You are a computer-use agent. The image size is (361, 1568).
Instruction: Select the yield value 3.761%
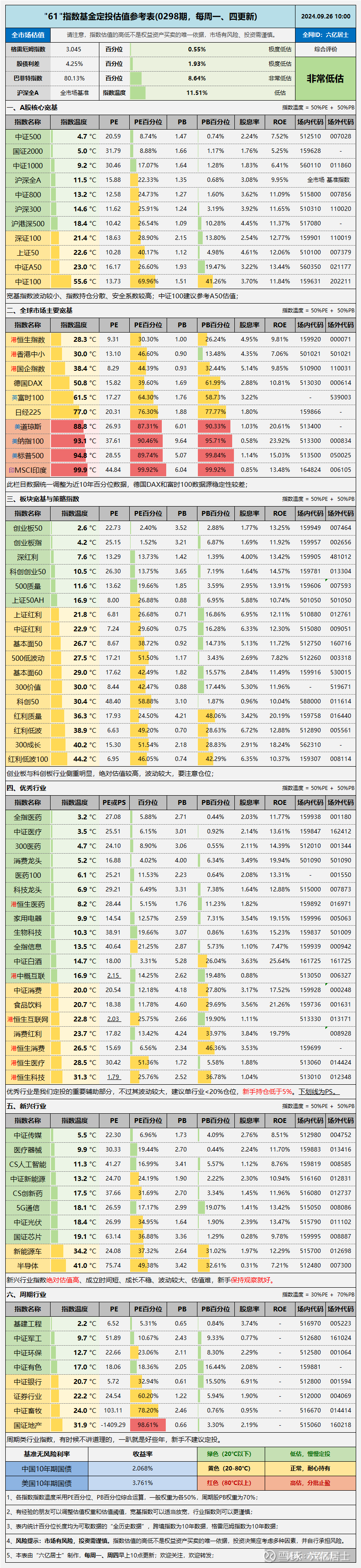tap(142, 1483)
